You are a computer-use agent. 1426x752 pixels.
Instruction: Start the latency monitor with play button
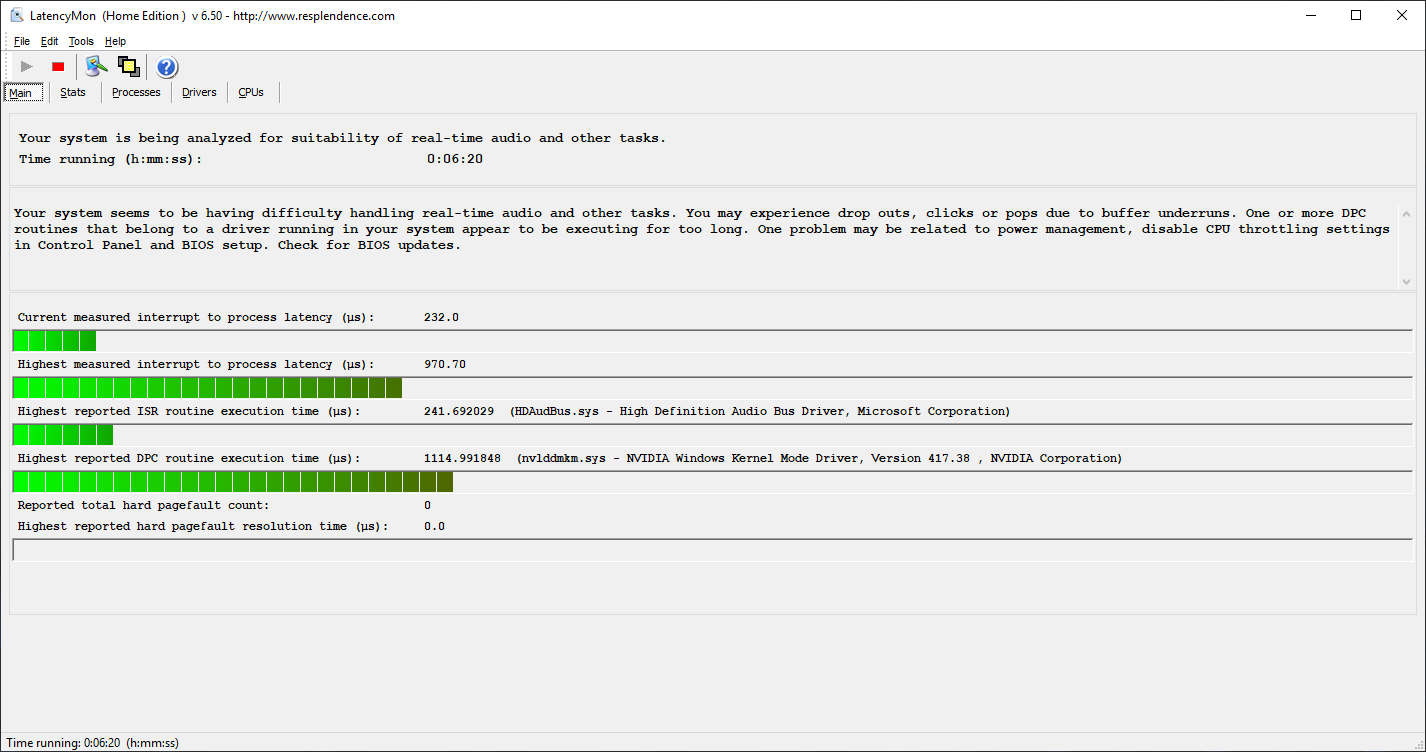click(27, 67)
